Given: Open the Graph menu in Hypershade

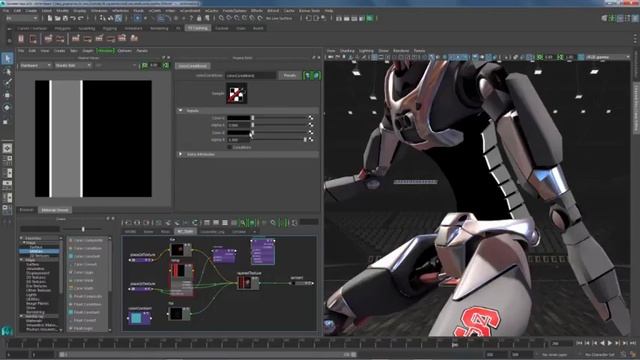Looking at the screenshot, I should [88, 51].
